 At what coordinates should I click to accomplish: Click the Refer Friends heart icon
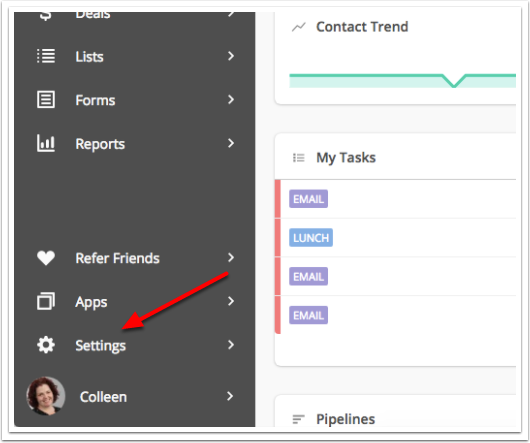coord(46,258)
